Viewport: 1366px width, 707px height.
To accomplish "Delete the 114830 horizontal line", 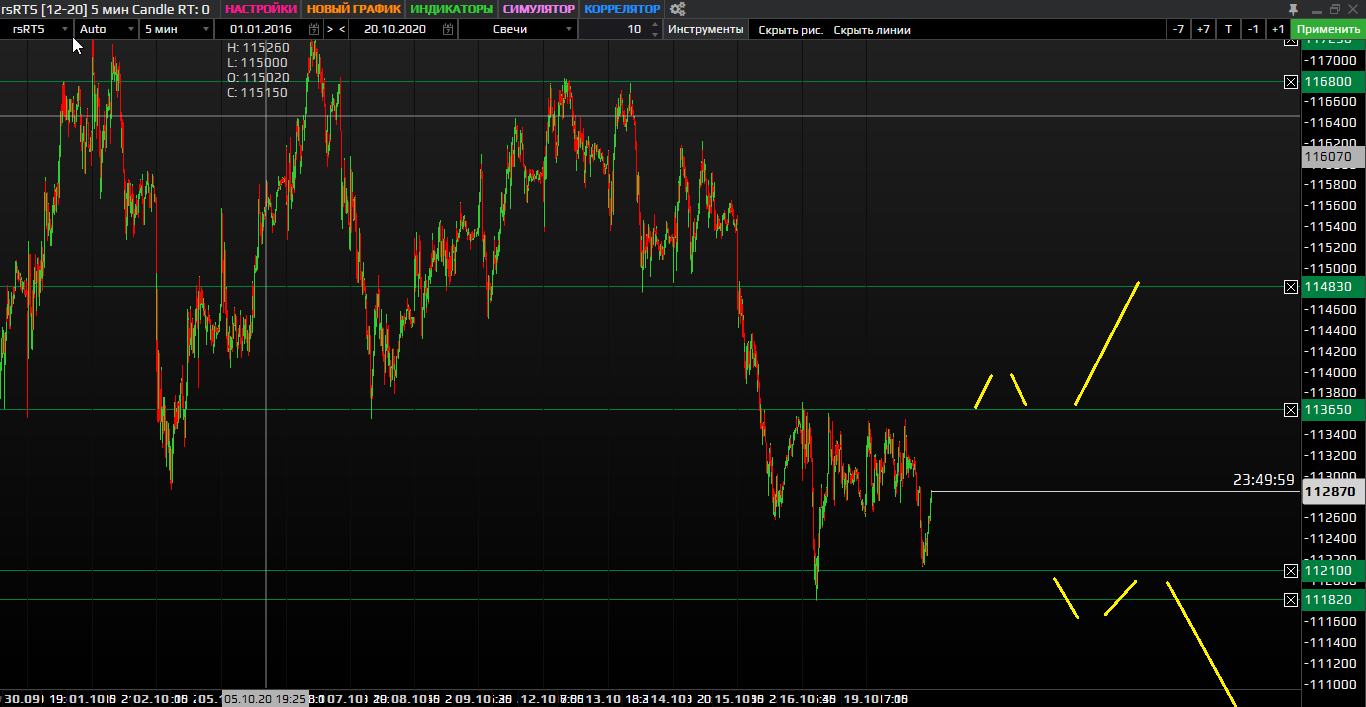I will click(1291, 287).
